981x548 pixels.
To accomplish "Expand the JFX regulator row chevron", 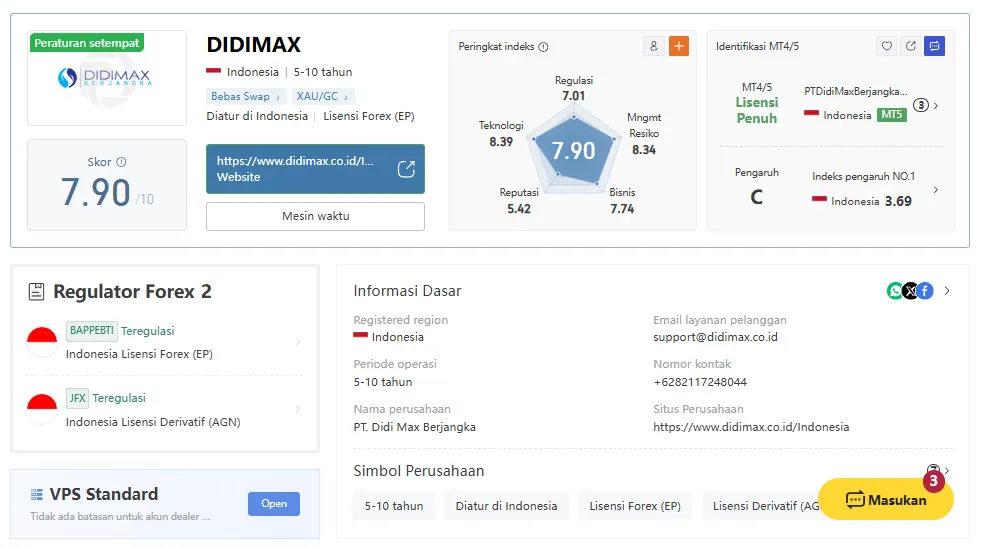I will (298, 409).
